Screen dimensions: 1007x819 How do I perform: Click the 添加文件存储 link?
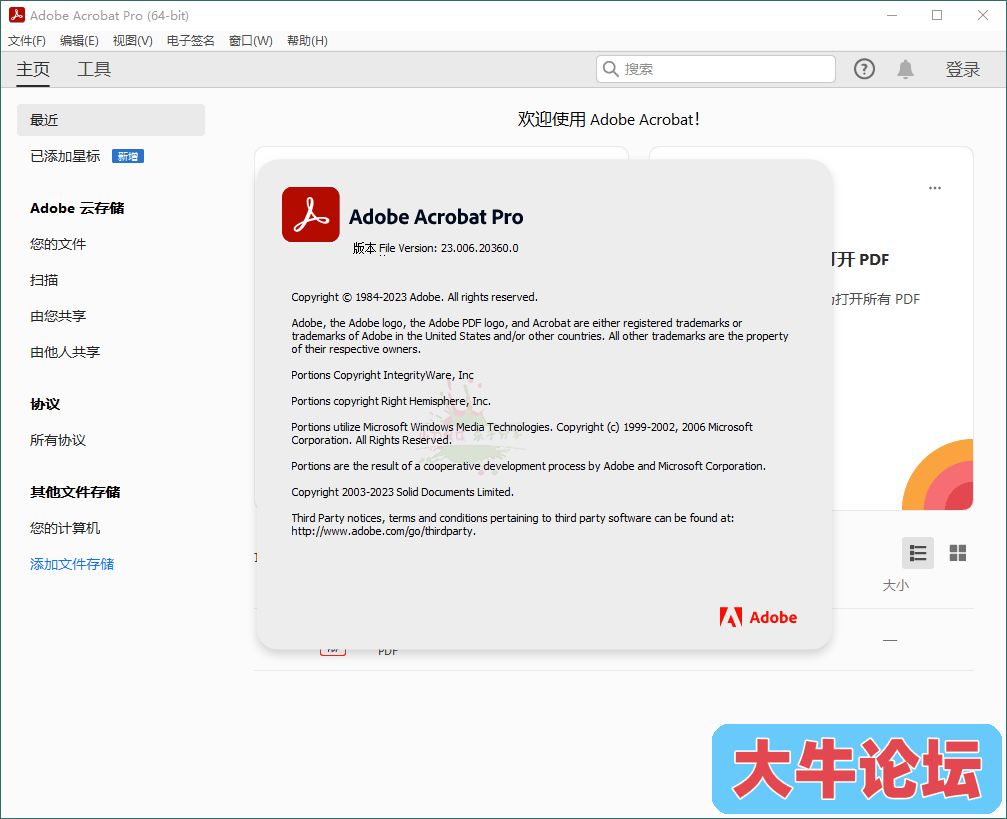[72, 564]
